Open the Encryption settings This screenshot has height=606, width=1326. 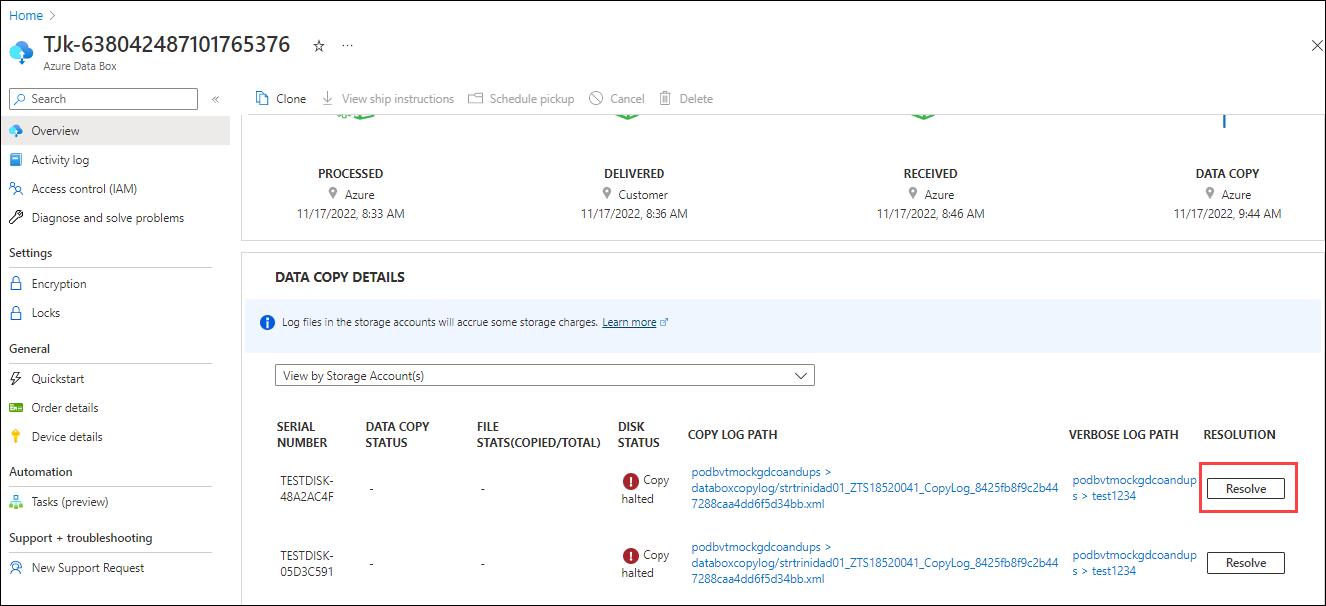pos(57,283)
